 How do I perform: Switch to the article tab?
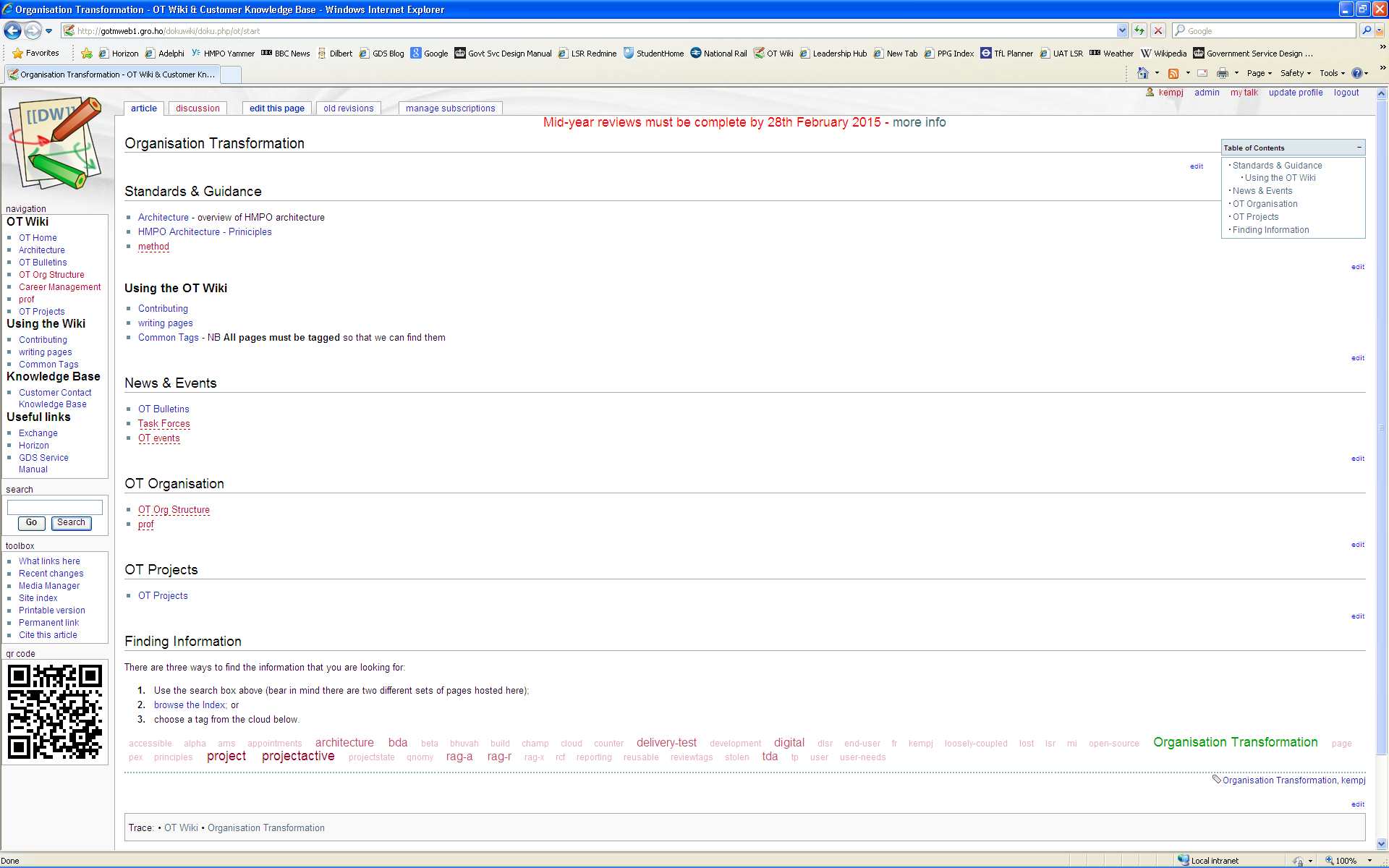pos(144,109)
